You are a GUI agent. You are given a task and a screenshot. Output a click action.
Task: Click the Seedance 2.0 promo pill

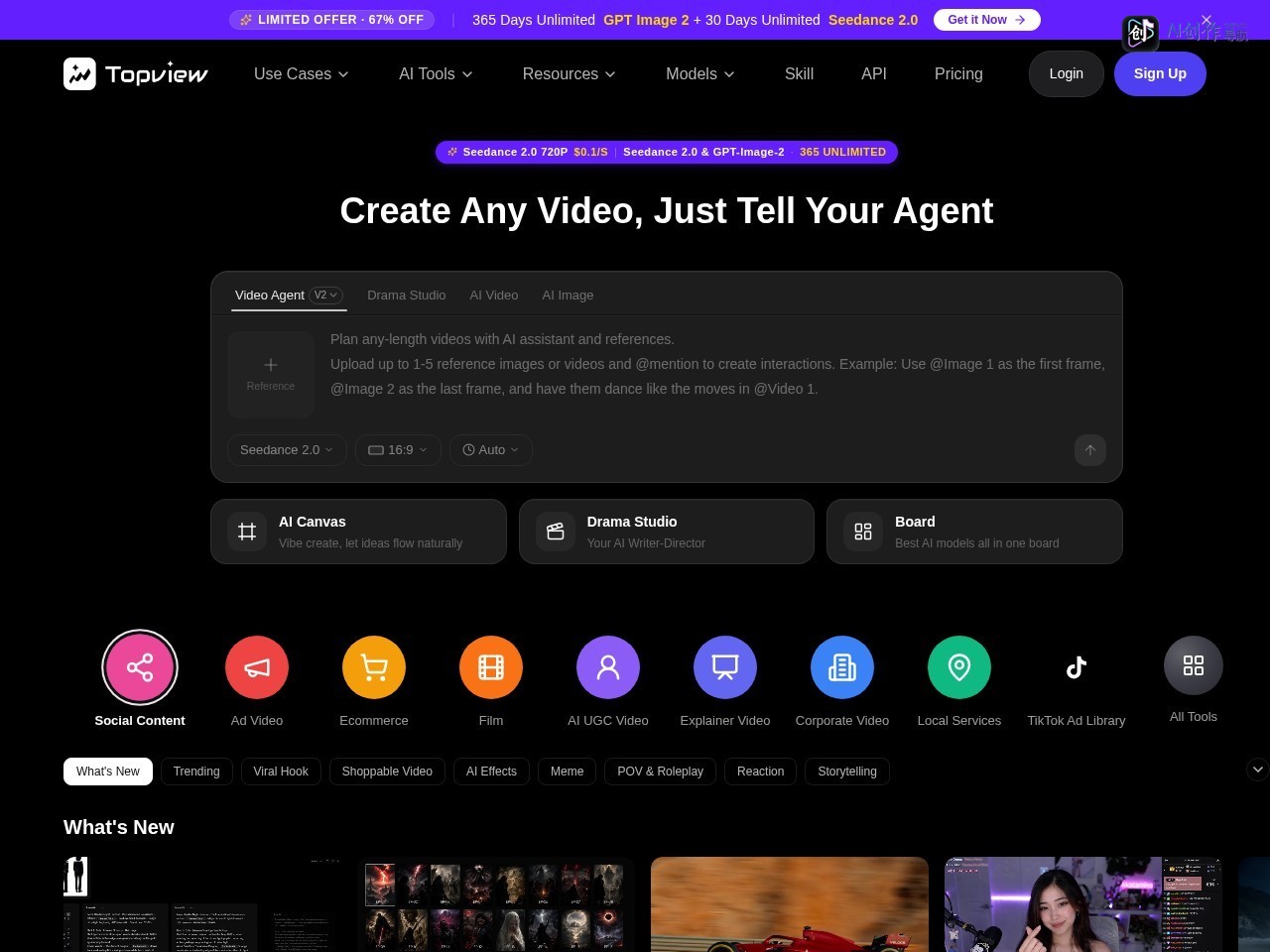click(667, 152)
